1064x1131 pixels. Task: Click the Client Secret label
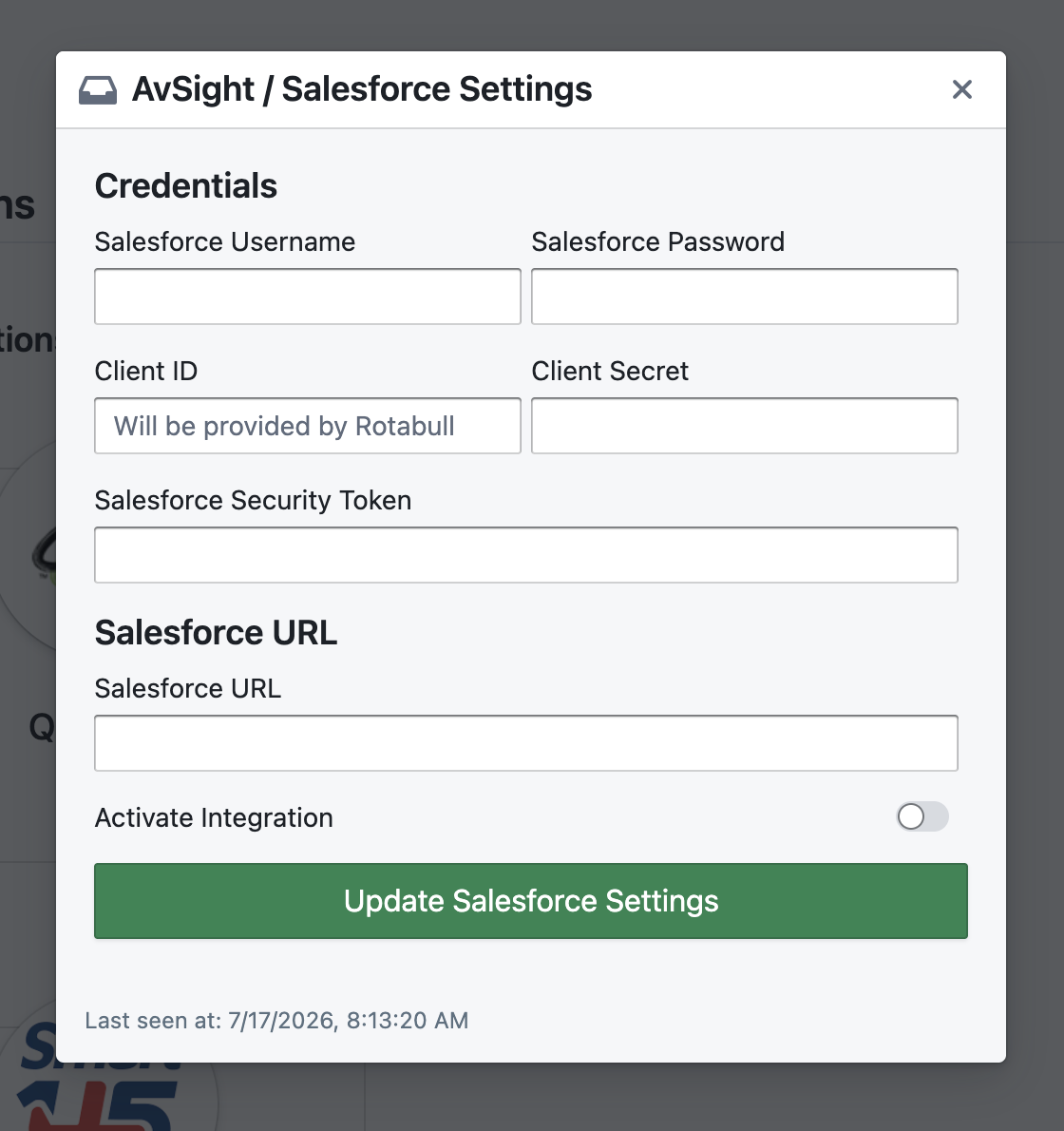610,371
